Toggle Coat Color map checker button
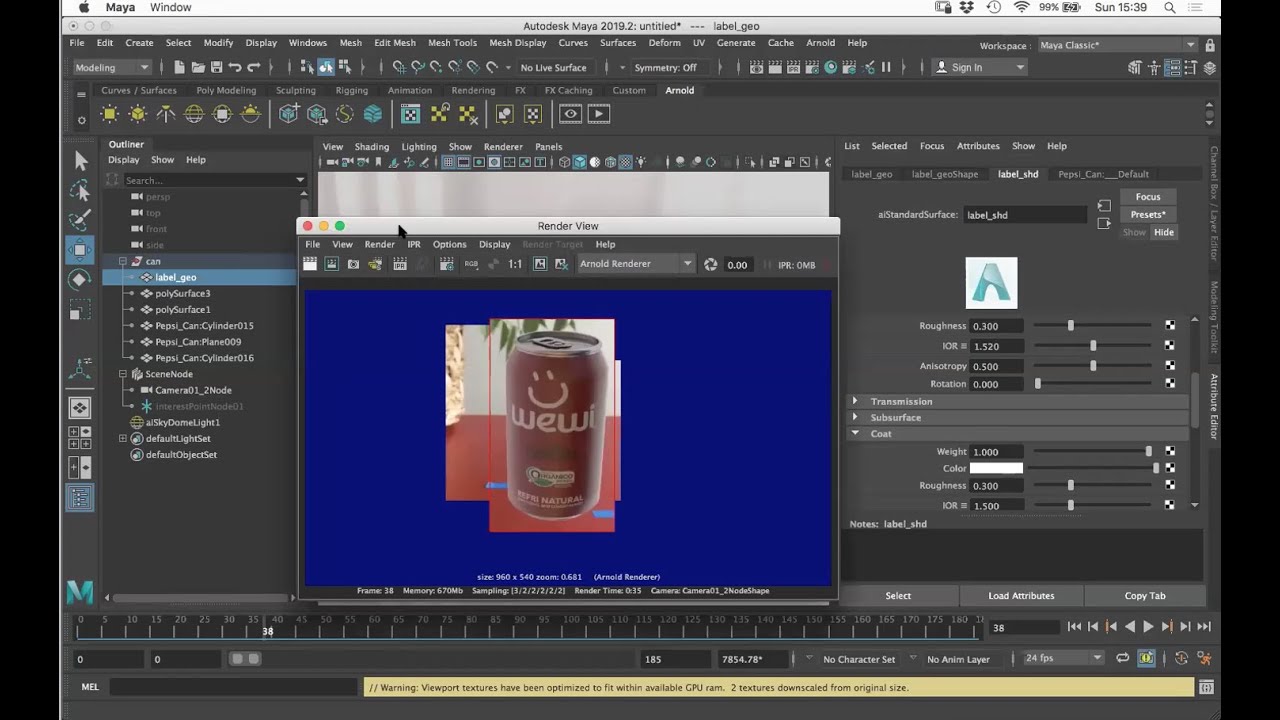 pos(1170,468)
